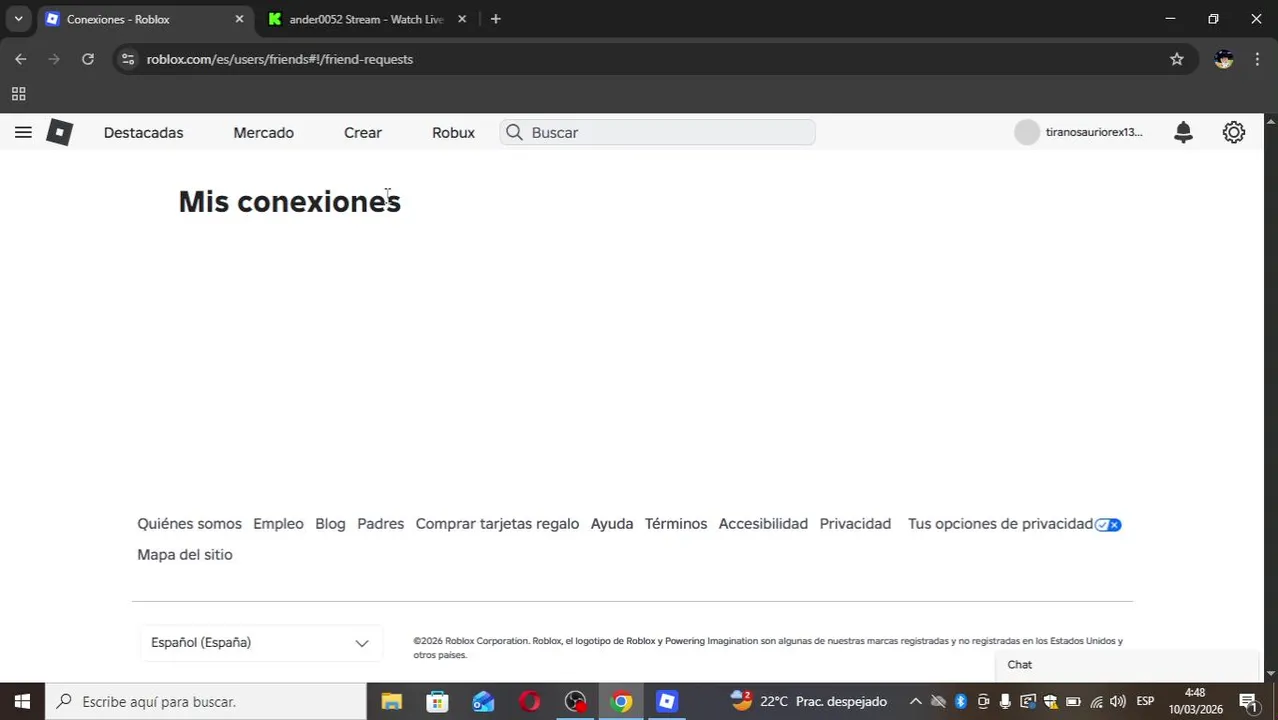Open the Accesibilidad footer link
Image resolution: width=1278 pixels, height=720 pixels.
click(x=763, y=524)
